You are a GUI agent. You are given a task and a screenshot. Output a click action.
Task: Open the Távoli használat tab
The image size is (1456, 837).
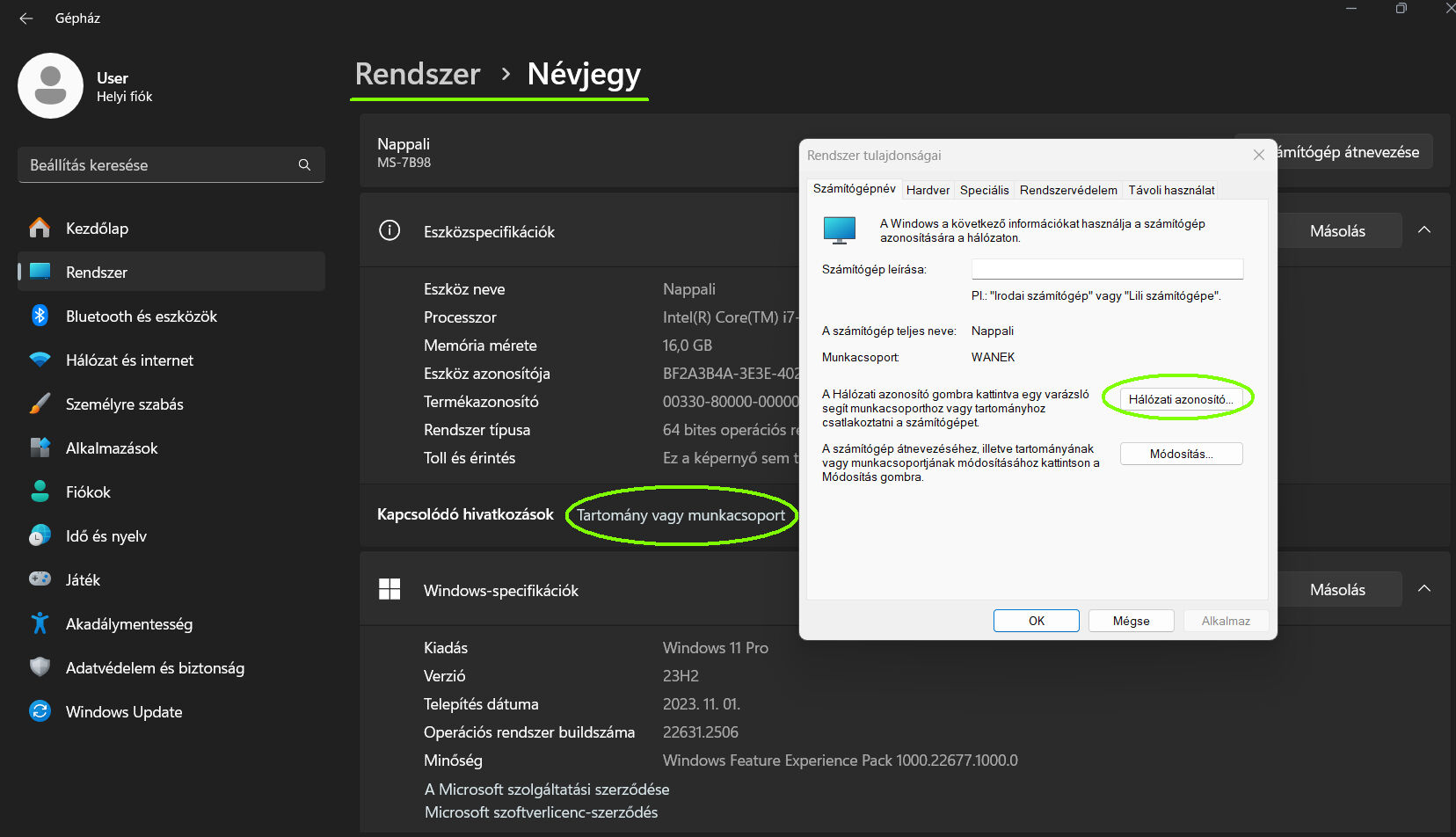pos(1171,190)
